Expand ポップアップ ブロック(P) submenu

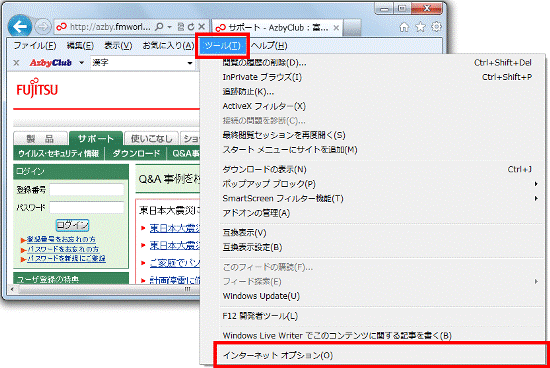(x=536, y=184)
